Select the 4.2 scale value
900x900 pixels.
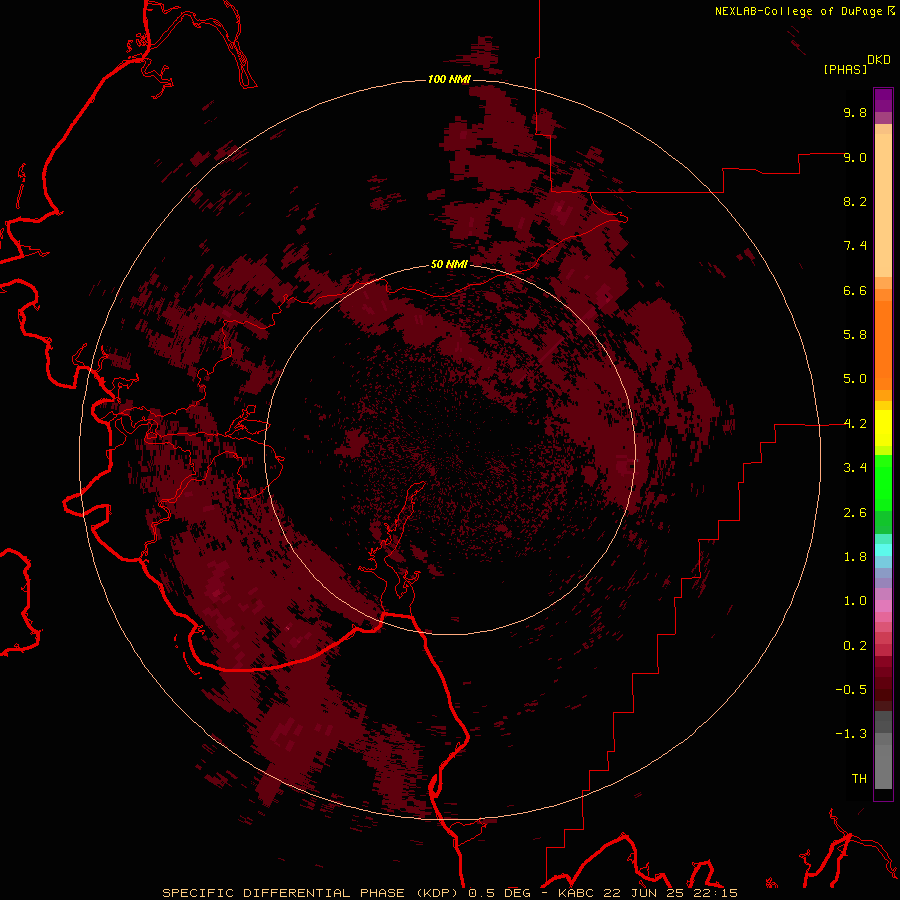coord(855,424)
